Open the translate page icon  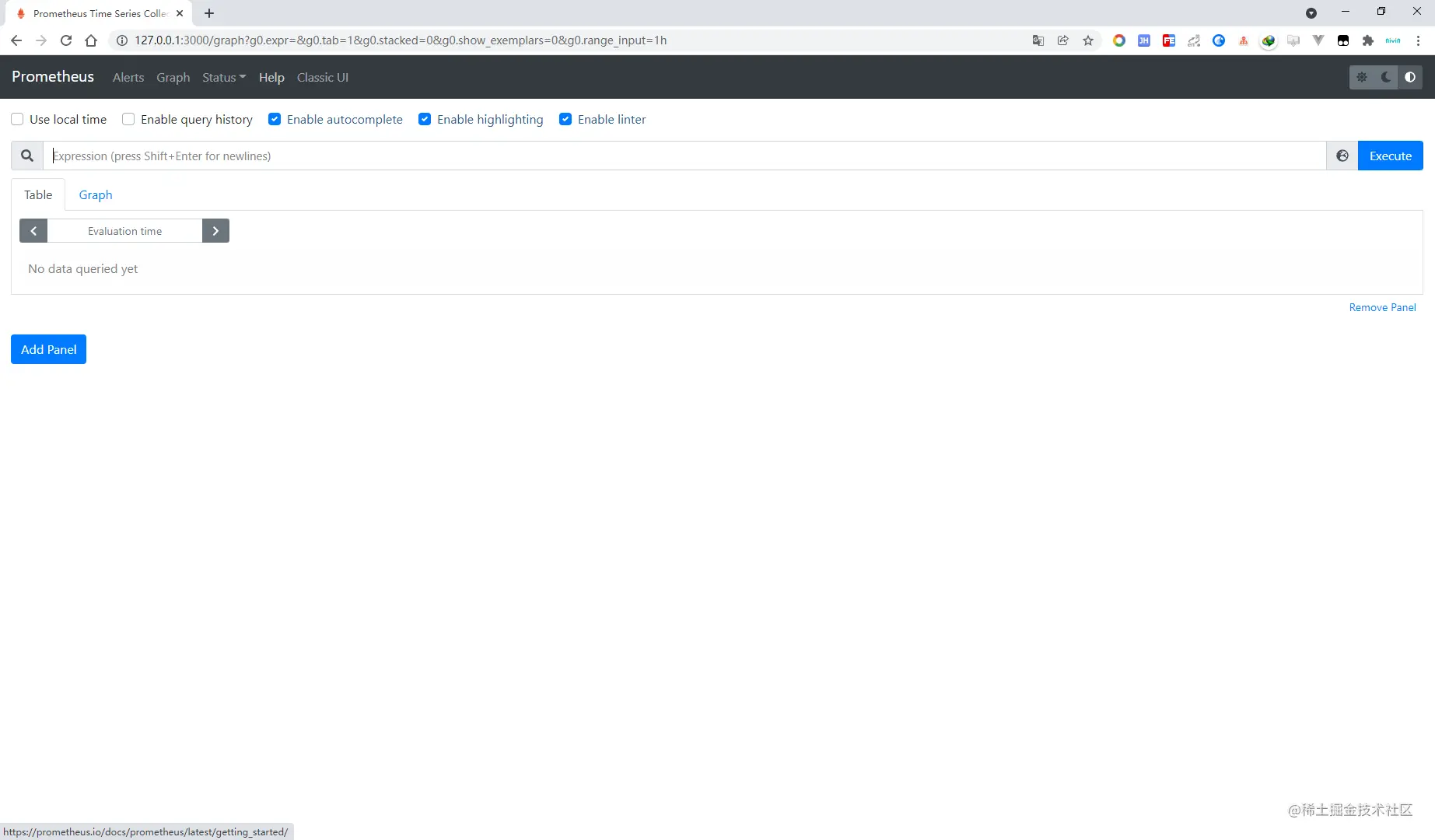tap(1038, 40)
